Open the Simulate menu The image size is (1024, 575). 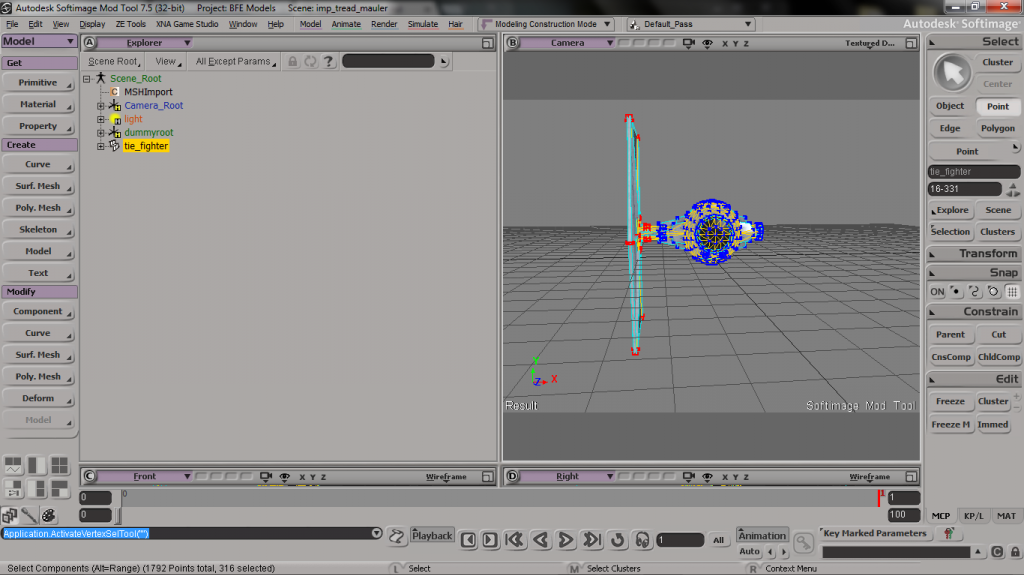[x=423, y=24]
